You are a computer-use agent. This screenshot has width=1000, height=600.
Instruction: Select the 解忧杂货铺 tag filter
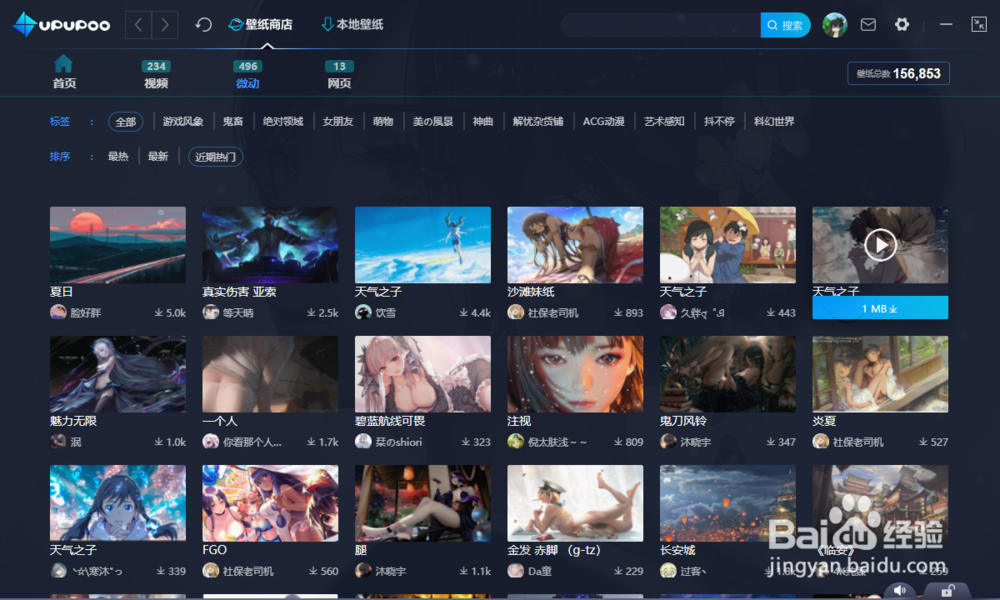tap(538, 122)
